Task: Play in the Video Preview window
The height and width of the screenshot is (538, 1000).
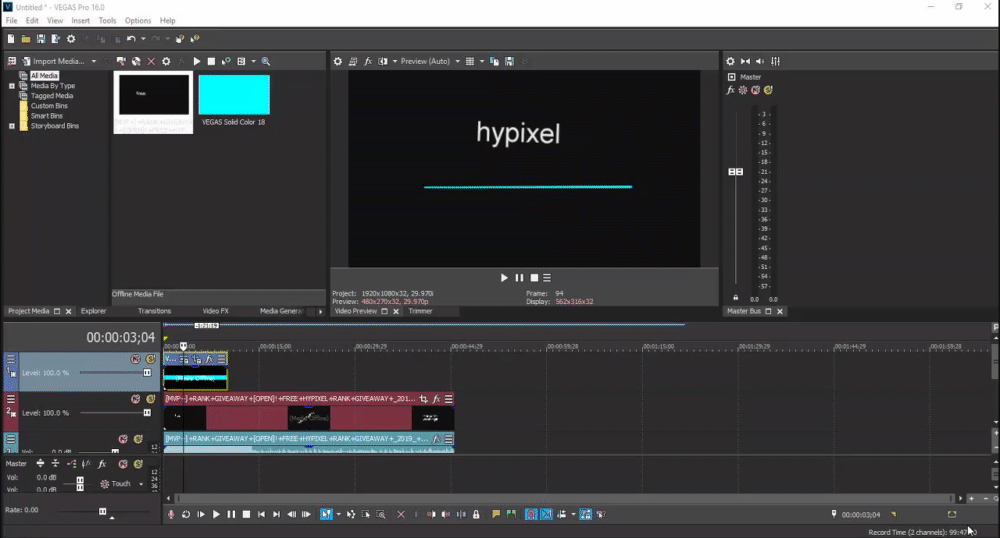Action: pos(504,278)
